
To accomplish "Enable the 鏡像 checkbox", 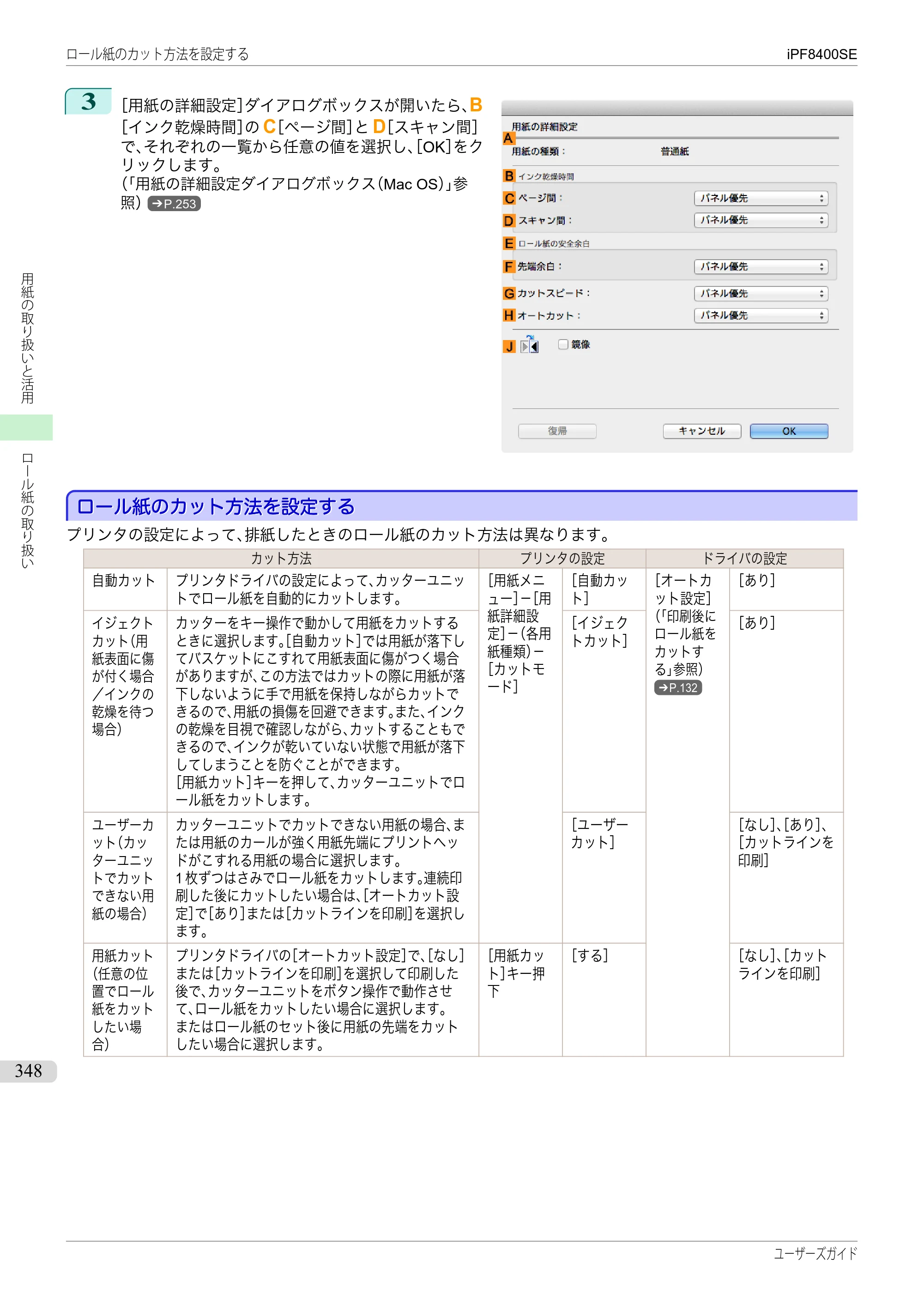I will tap(563, 344).
